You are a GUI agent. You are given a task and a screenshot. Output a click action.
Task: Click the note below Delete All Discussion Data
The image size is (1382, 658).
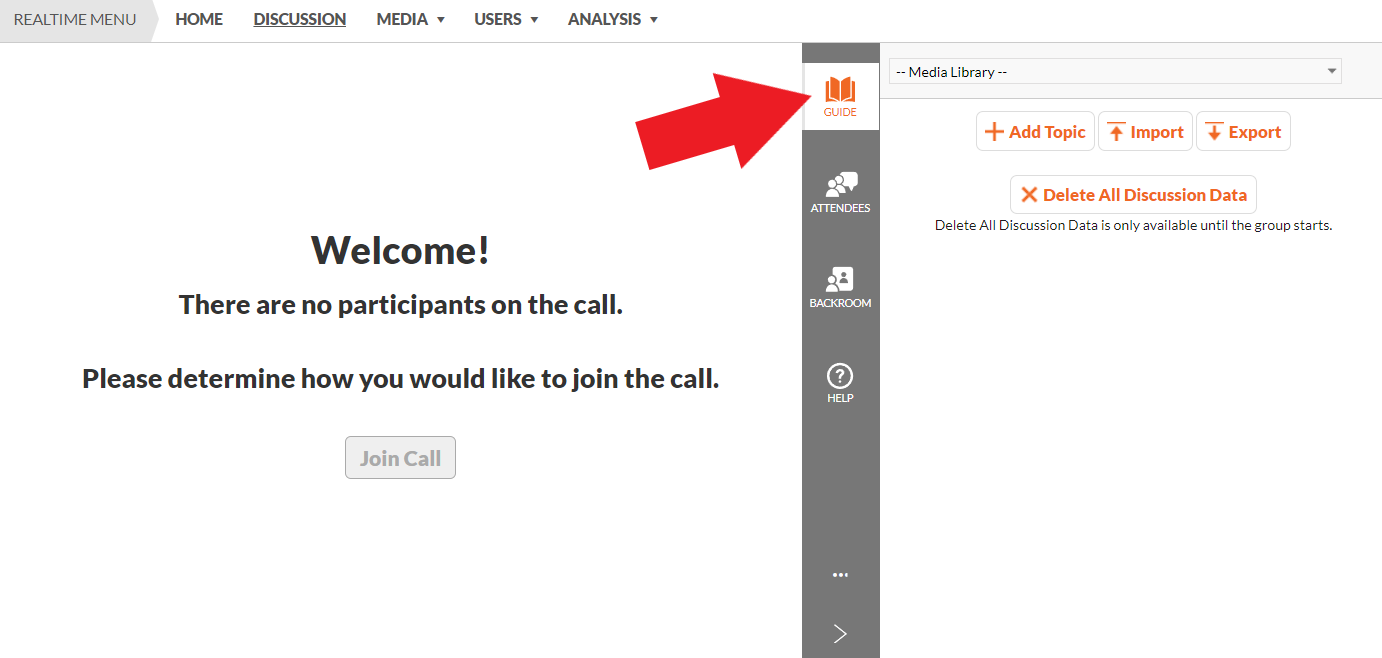[x=1133, y=226]
